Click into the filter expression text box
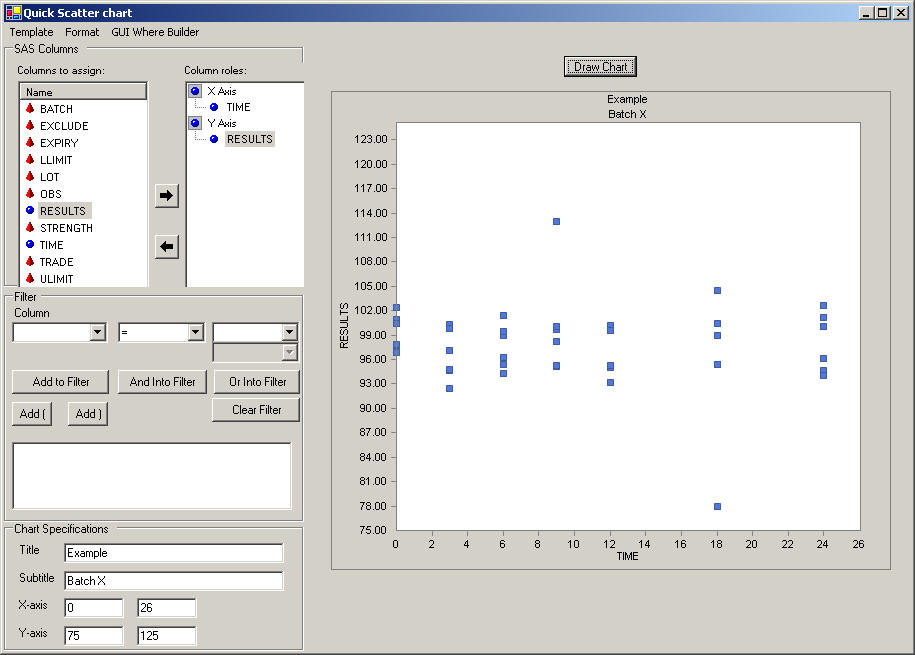Screen dimensions: 915x655 [x=152, y=476]
